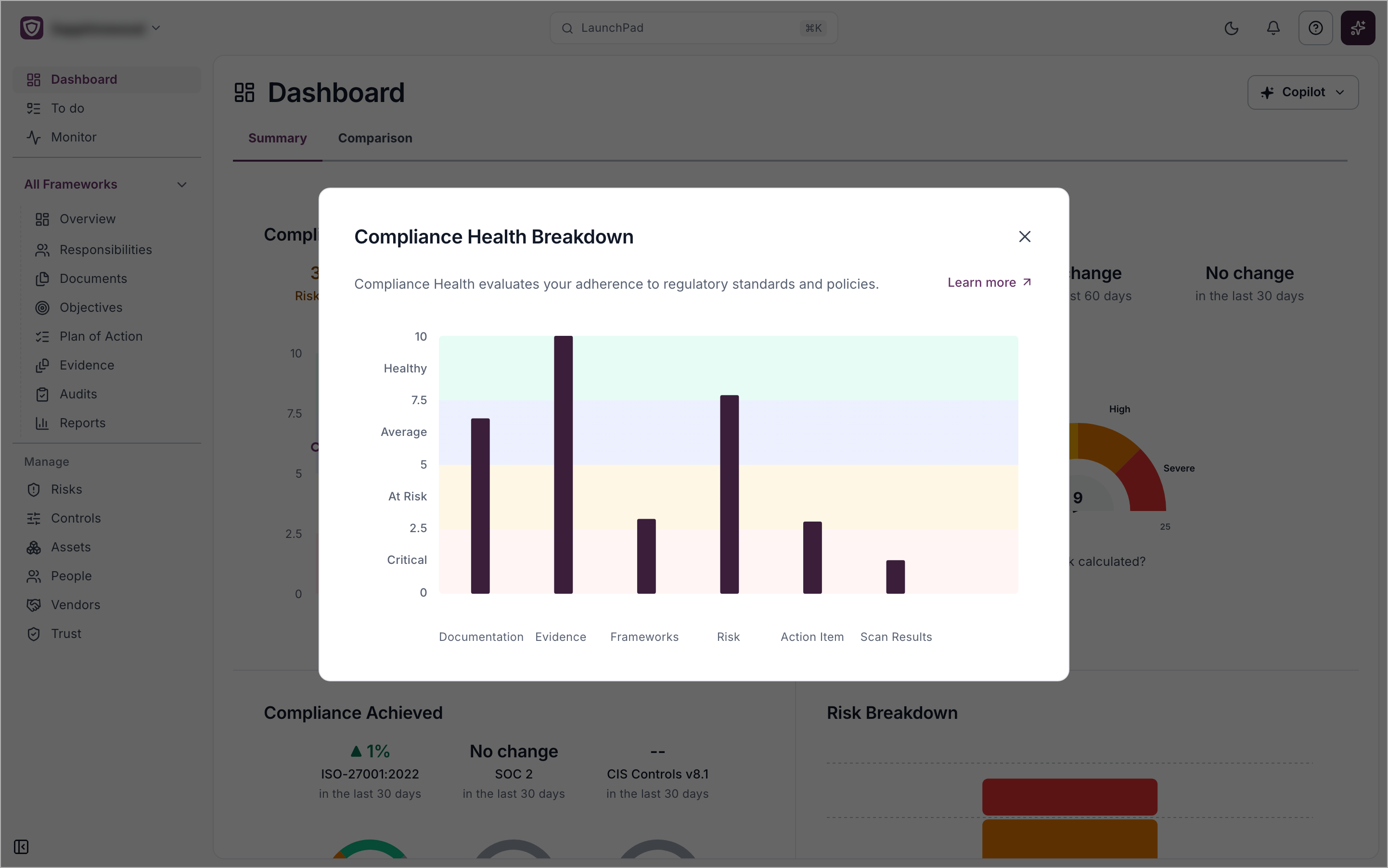This screenshot has width=1388, height=868.
Task: Open the Trust section
Action: 107,634
